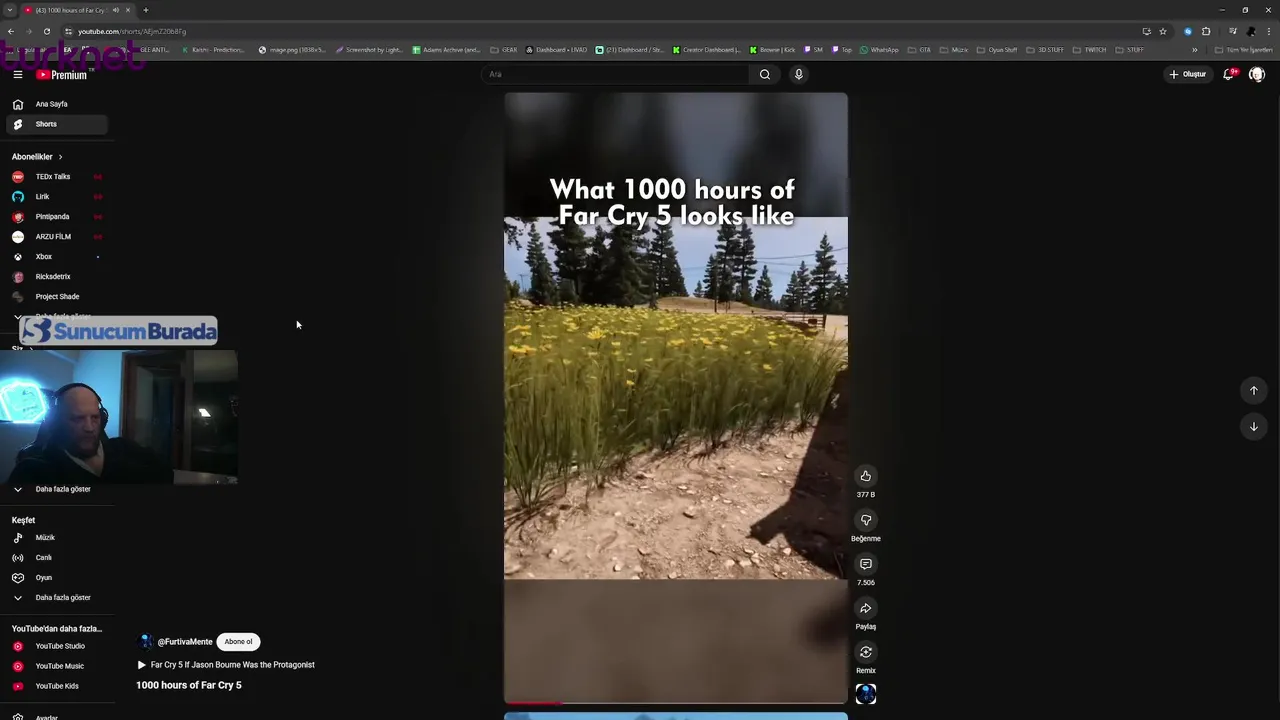Click the Oluştur create button
This screenshot has width=1280, height=720.
[1188, 74]
